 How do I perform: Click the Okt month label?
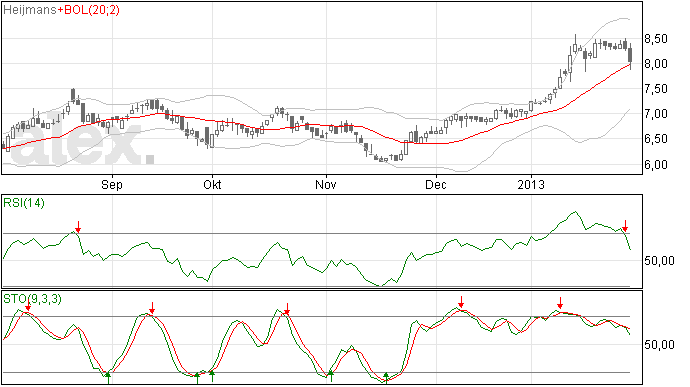click(x=212, y=184)
